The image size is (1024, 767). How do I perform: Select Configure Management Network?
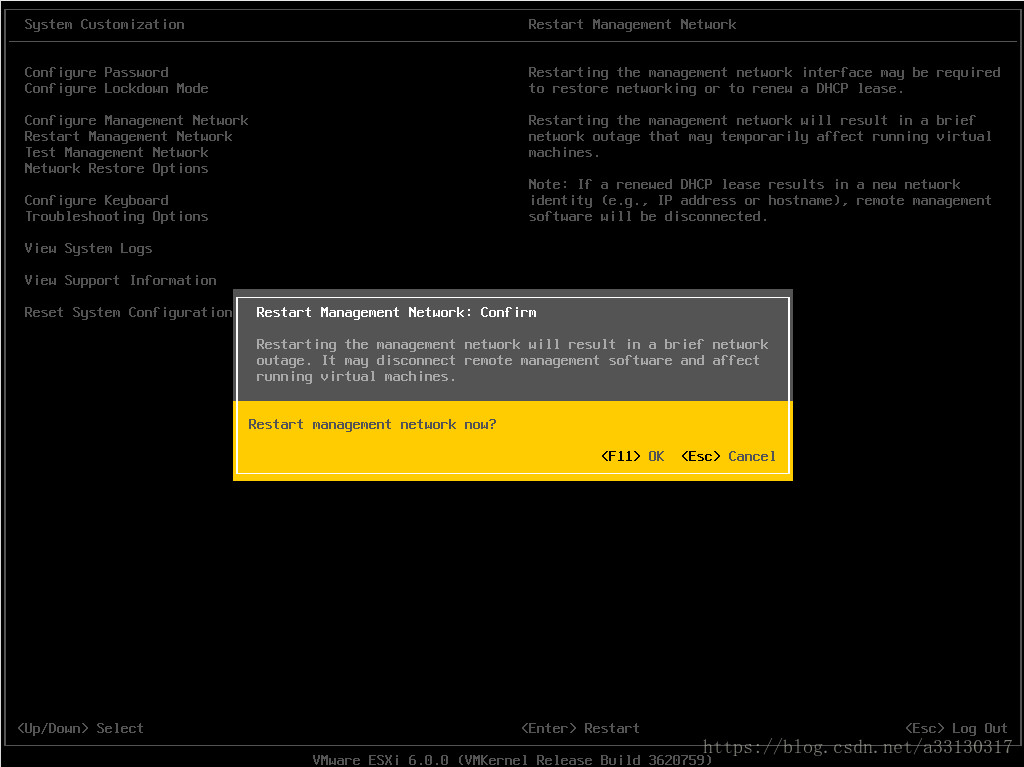pos(136,120)
